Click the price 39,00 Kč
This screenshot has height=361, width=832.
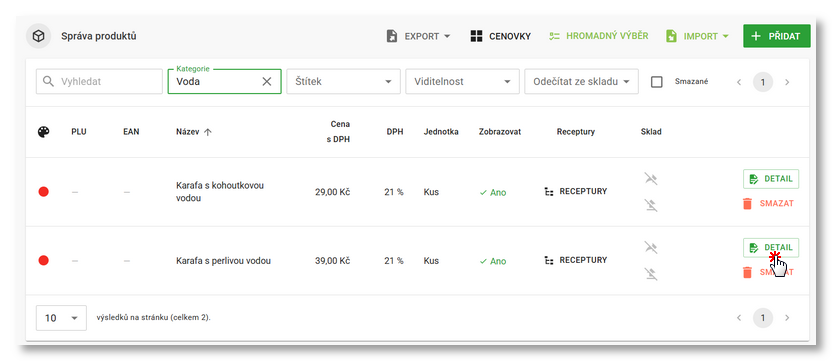333,261
